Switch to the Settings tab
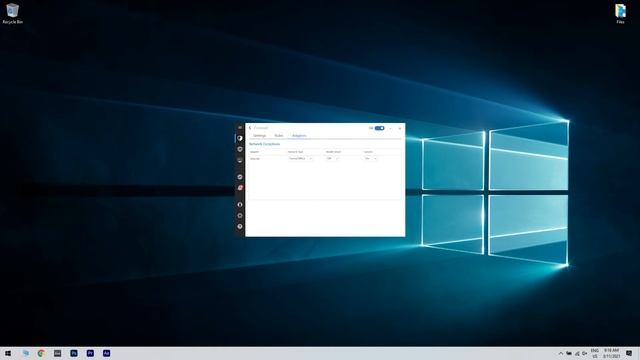 click(260, 136)
